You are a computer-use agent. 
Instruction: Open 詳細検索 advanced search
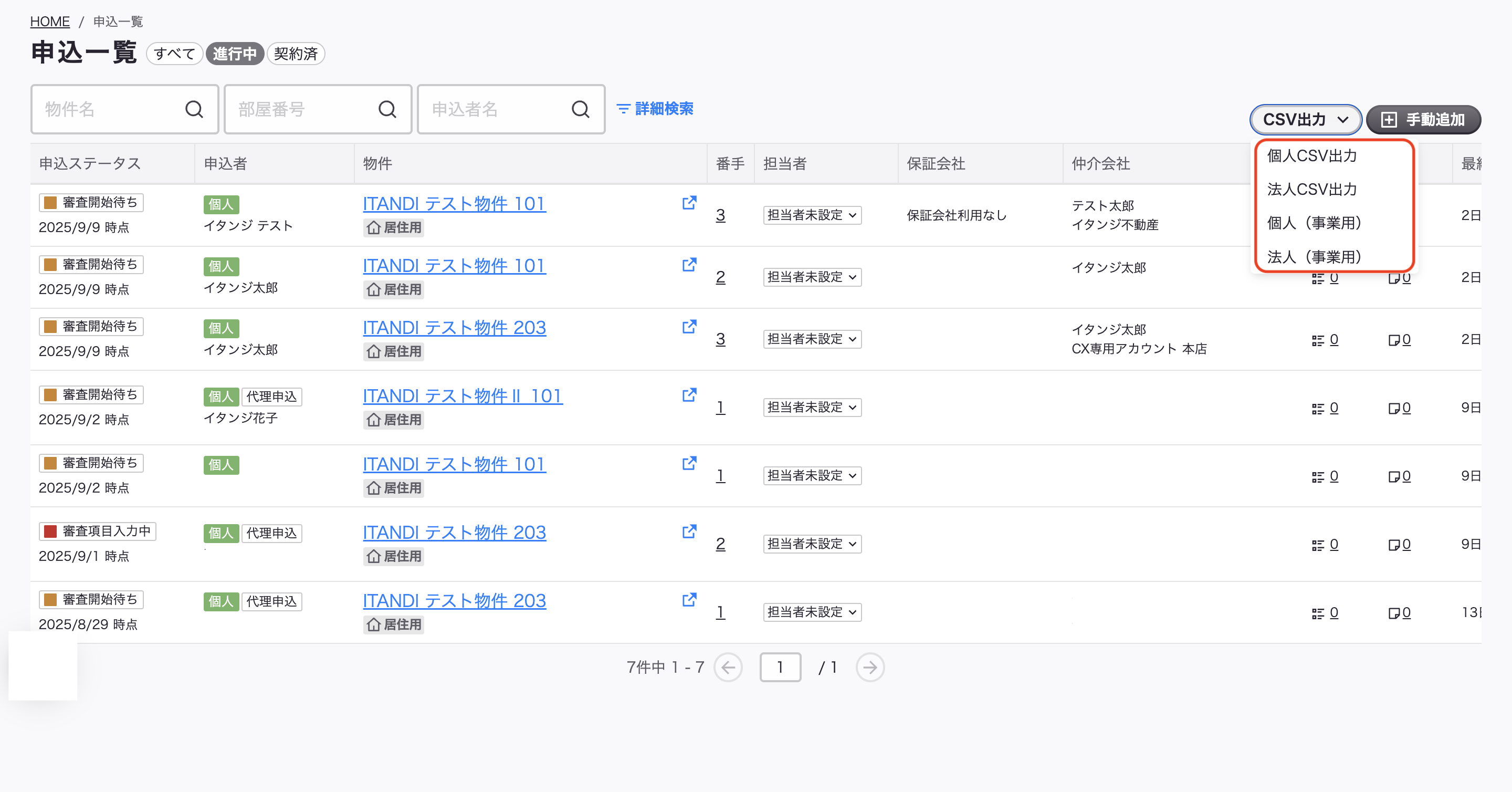tap(655, 109)
